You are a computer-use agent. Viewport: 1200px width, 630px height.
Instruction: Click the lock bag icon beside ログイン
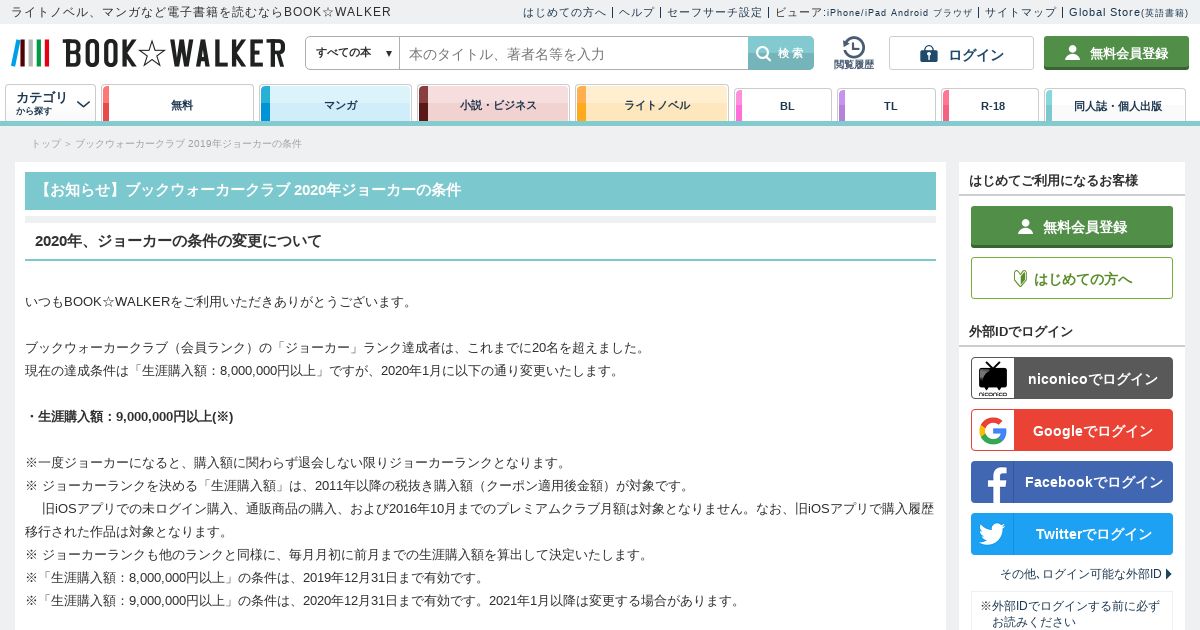click(929, 53)
